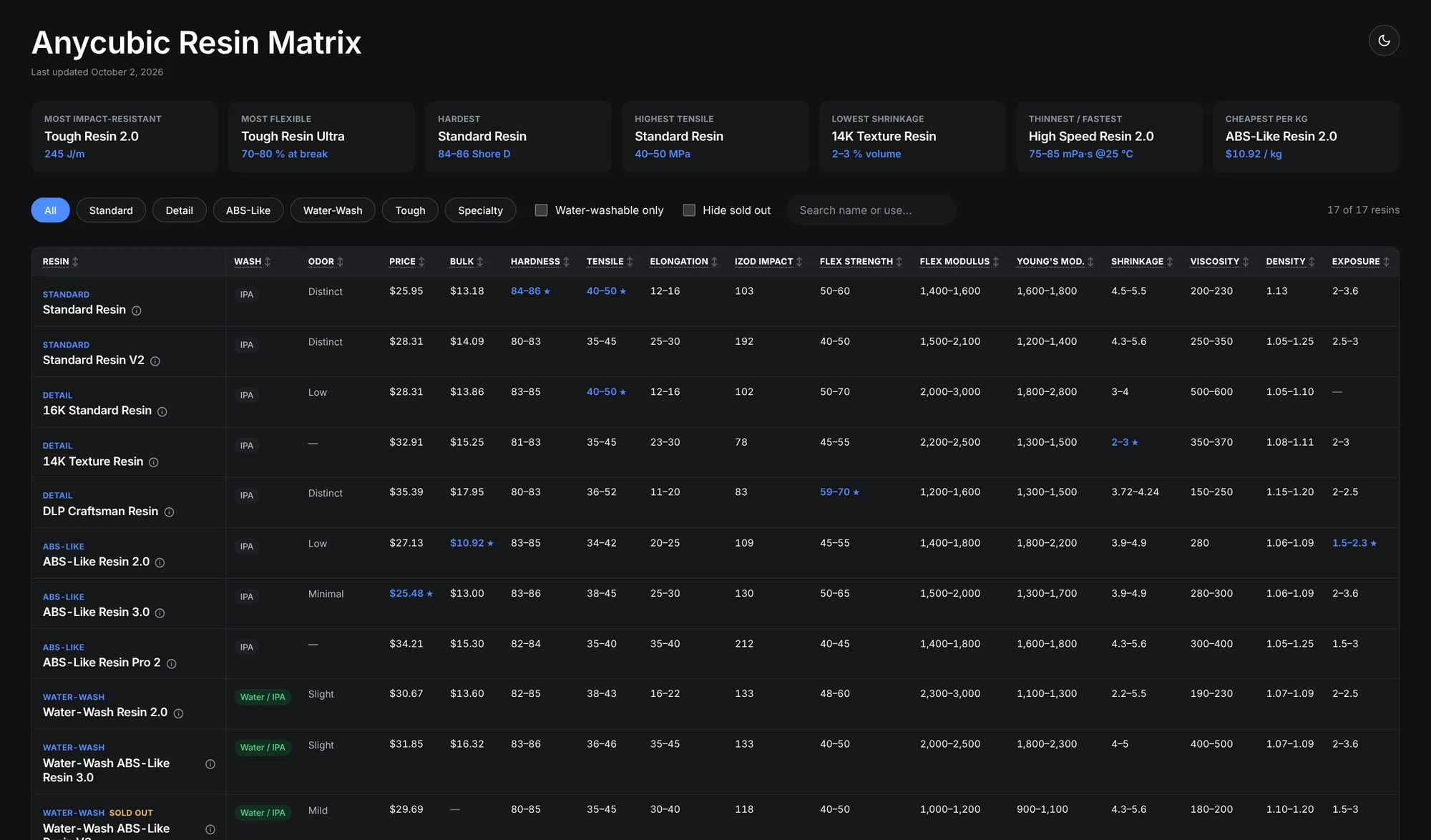
Task: Filter resins by Detail category
Action: click(180, 210)
